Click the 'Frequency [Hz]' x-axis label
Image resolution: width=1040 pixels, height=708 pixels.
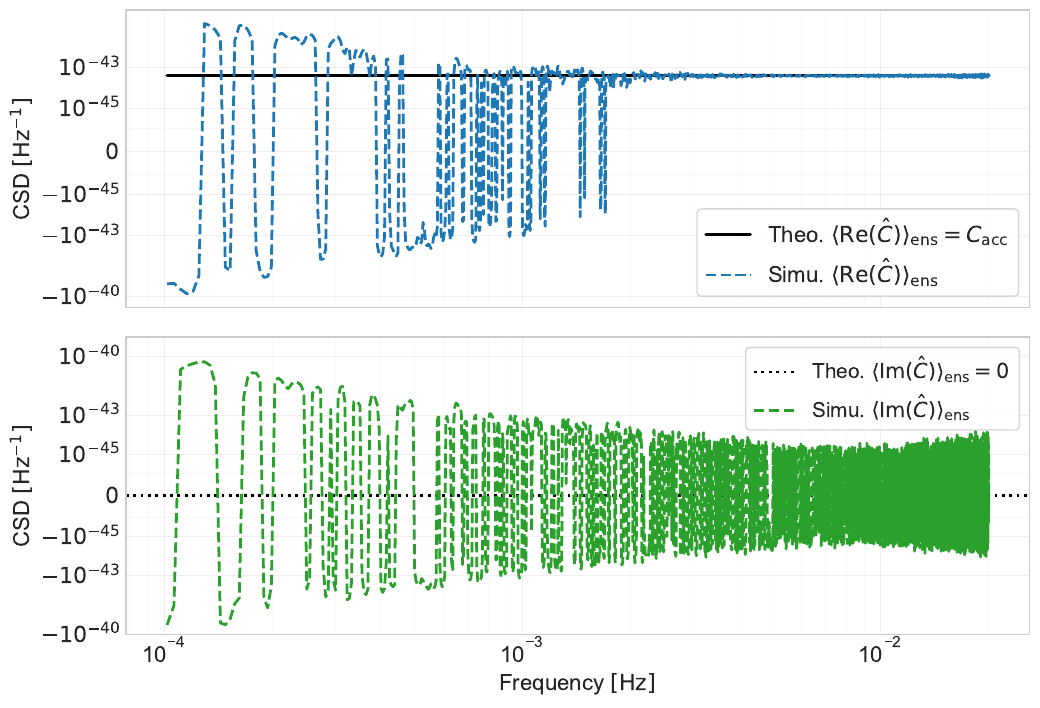(x=577, y=683)
